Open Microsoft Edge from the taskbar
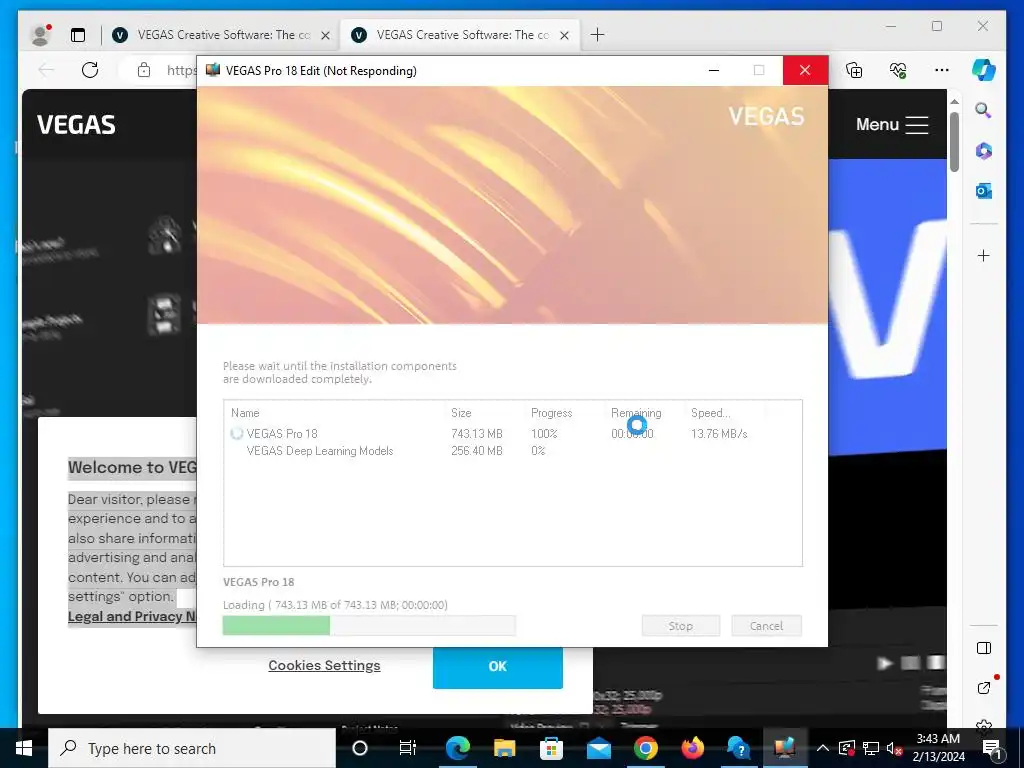The width and height of the screenshot is (1024, 768). tap(457, 748)
